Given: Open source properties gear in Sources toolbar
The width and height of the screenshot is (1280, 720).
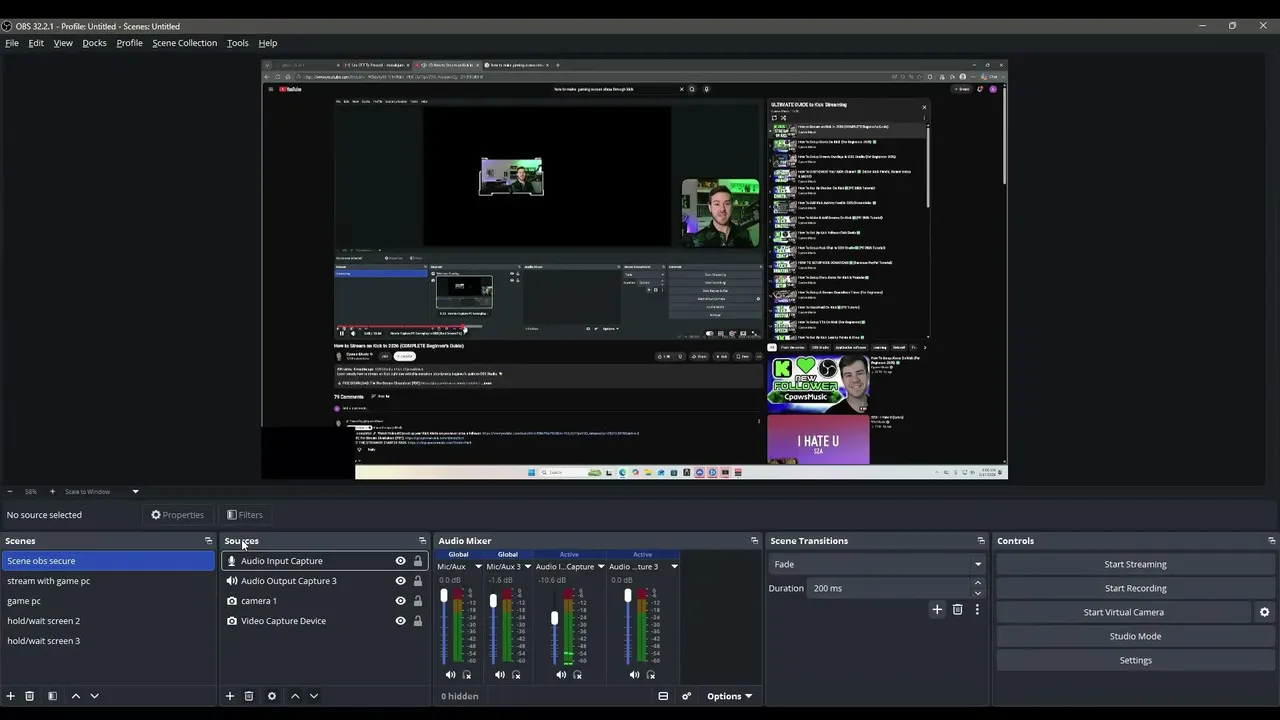Looking at the screenshot, I should click(x=272, y=696).
